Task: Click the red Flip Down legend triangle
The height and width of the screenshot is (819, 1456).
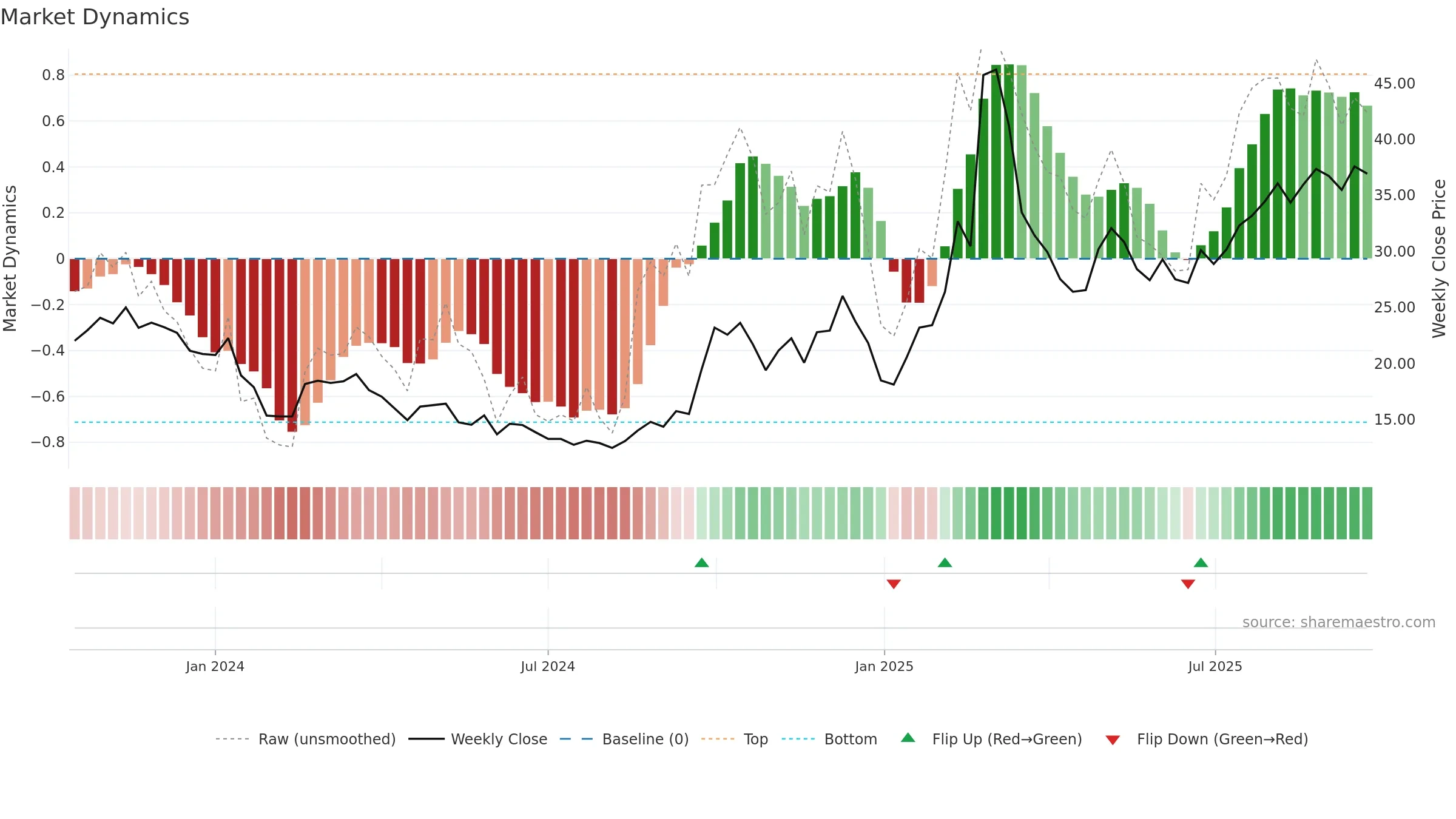Action: click(1113, 740)
